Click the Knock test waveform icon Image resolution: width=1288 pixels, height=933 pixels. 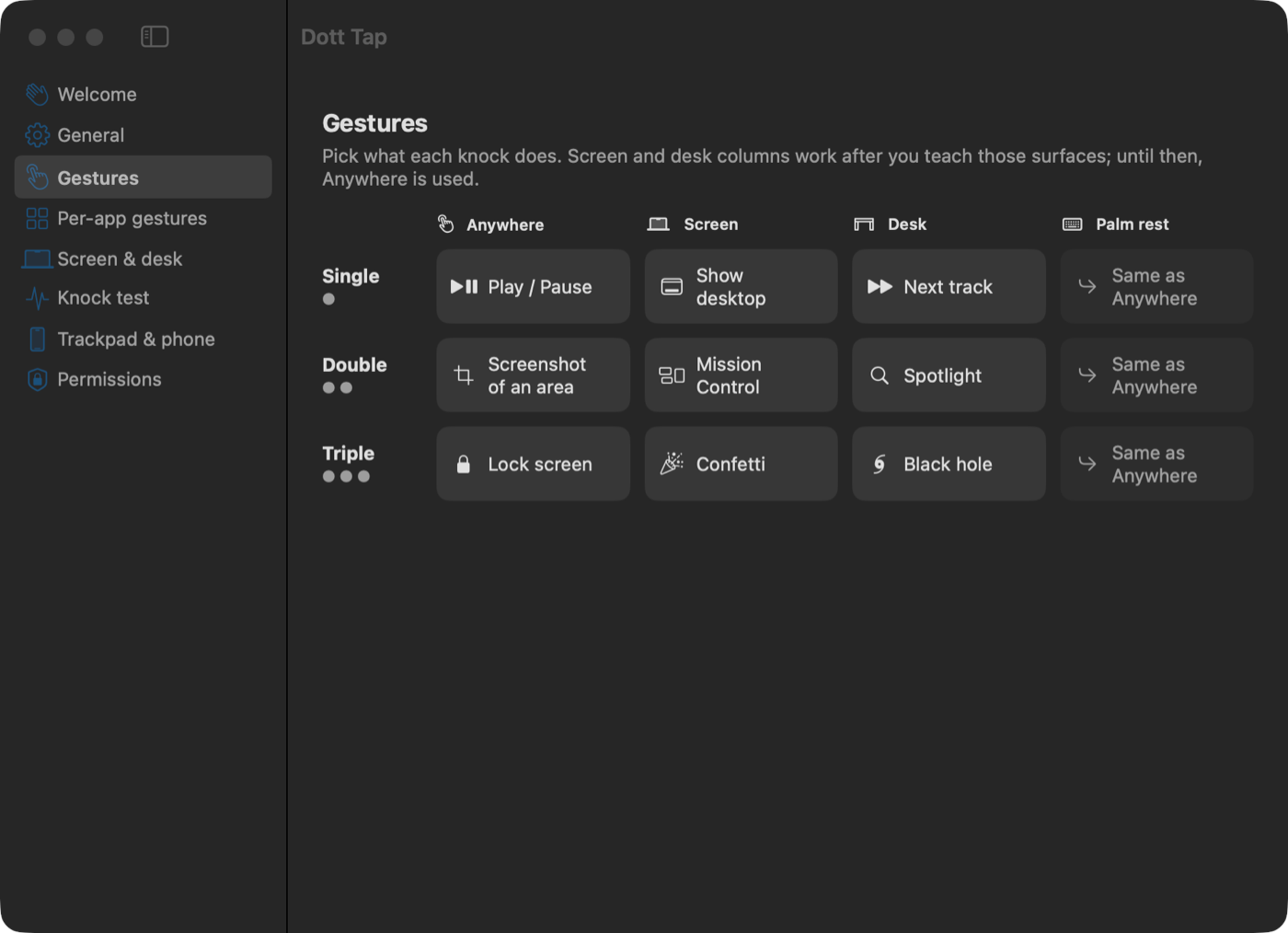37,298
